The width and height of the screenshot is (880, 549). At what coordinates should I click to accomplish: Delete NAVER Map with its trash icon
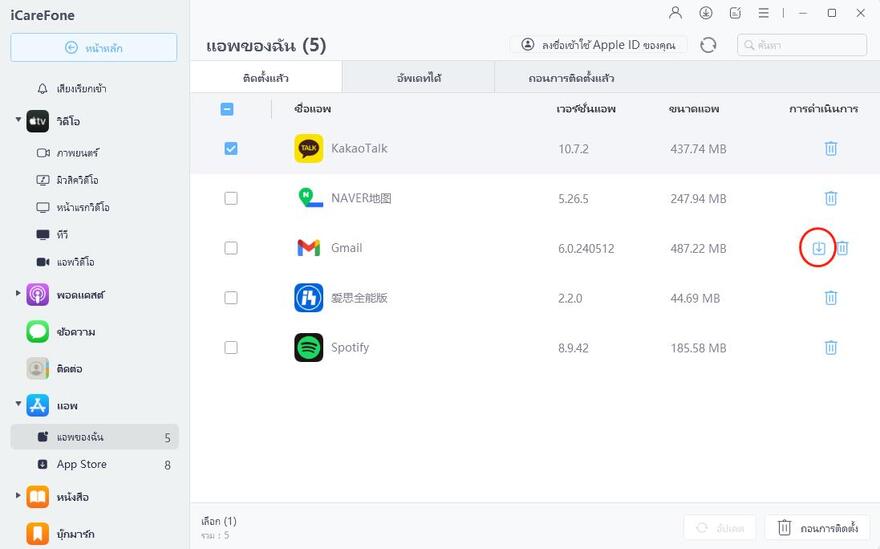(x=831, y=198)
